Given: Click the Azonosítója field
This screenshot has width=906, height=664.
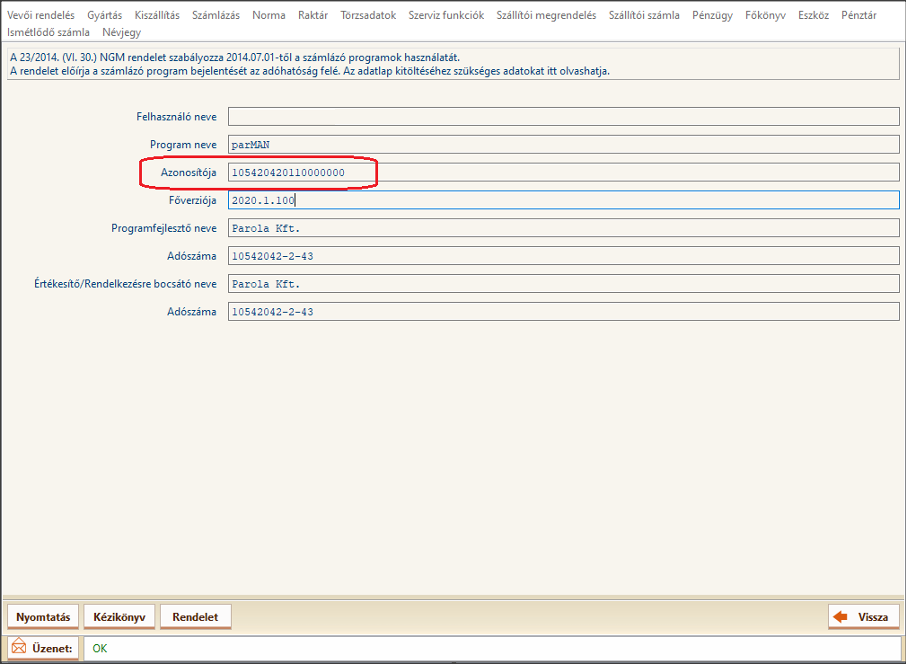Looking at the screenshot, I should coord(563,172).
